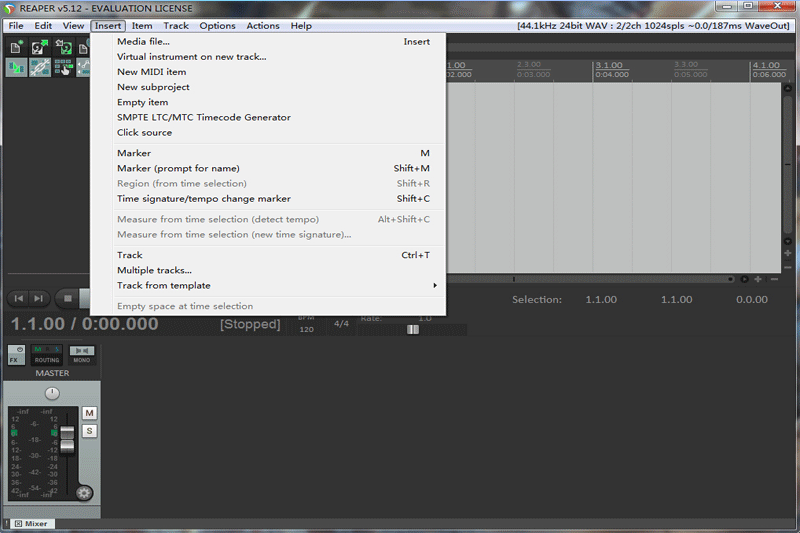Screen dimensions: 800x533
Task: Click the New Project toolbar icon
Action: [17, 47]
